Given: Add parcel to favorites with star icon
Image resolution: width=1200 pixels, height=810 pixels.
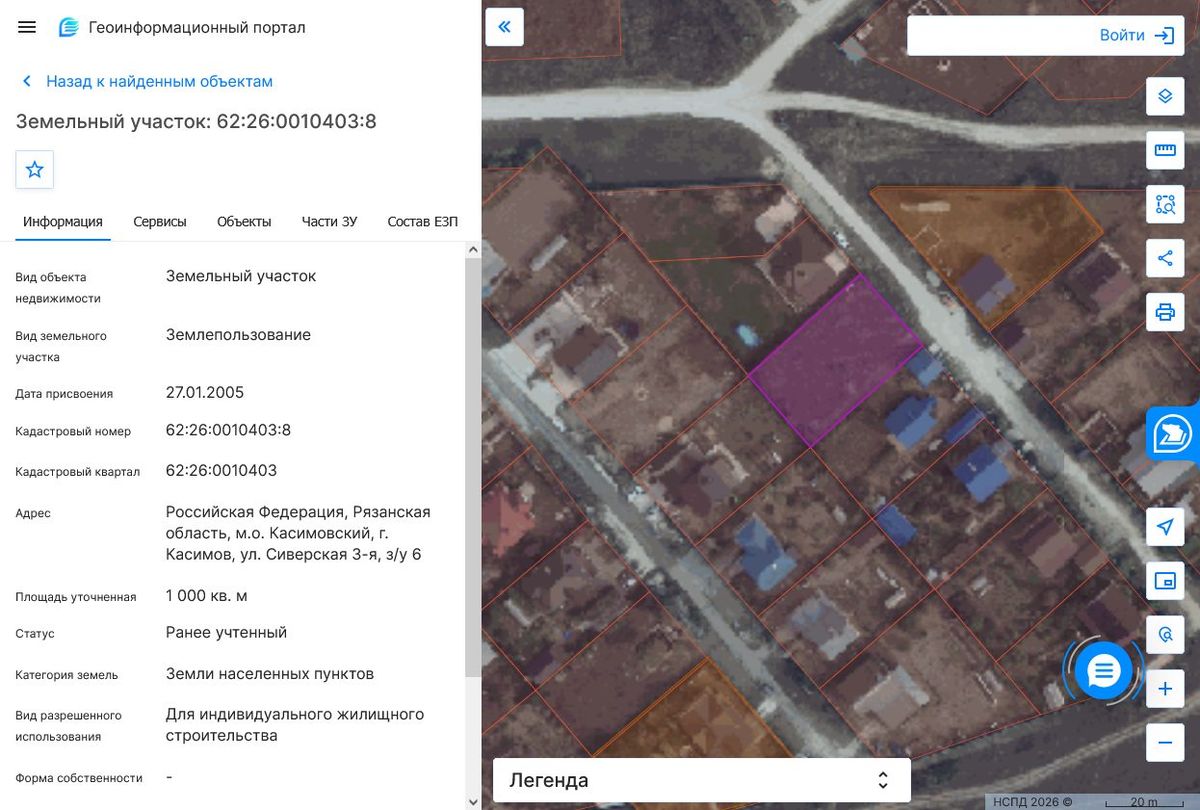Looking at the screenshot, I should (35, 169).
